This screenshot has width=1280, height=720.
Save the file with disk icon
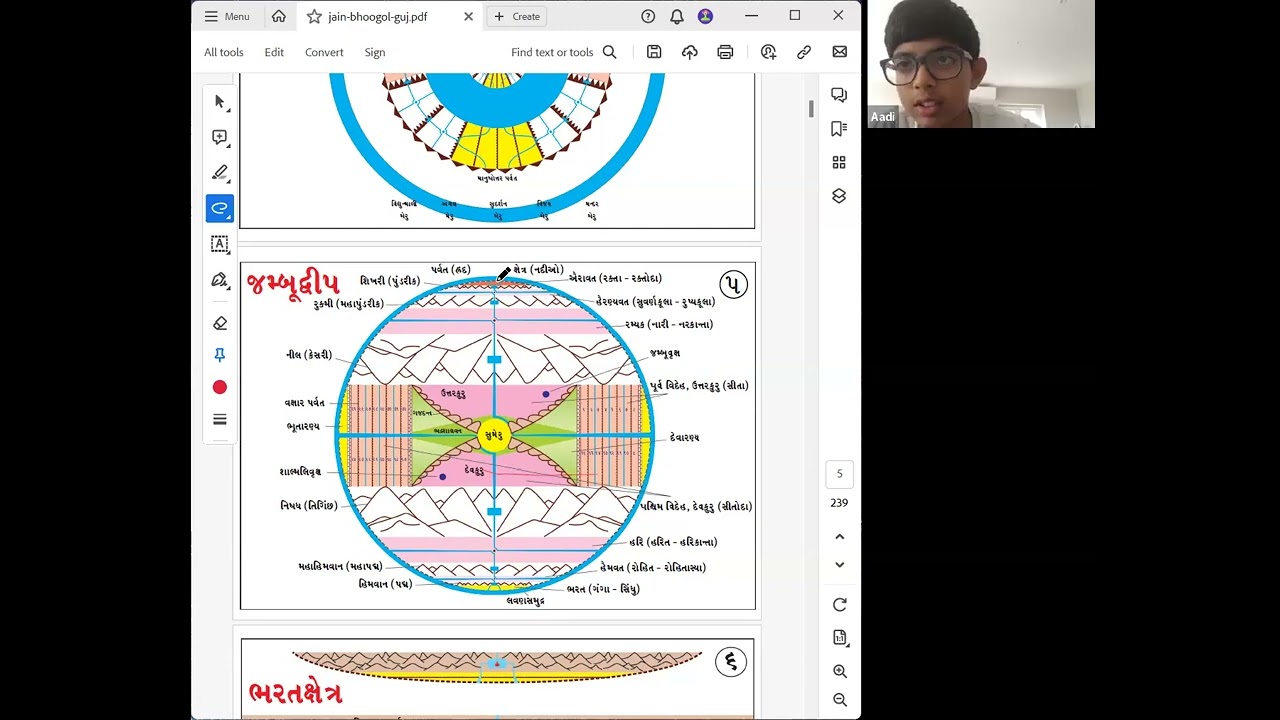coord(654,52)
